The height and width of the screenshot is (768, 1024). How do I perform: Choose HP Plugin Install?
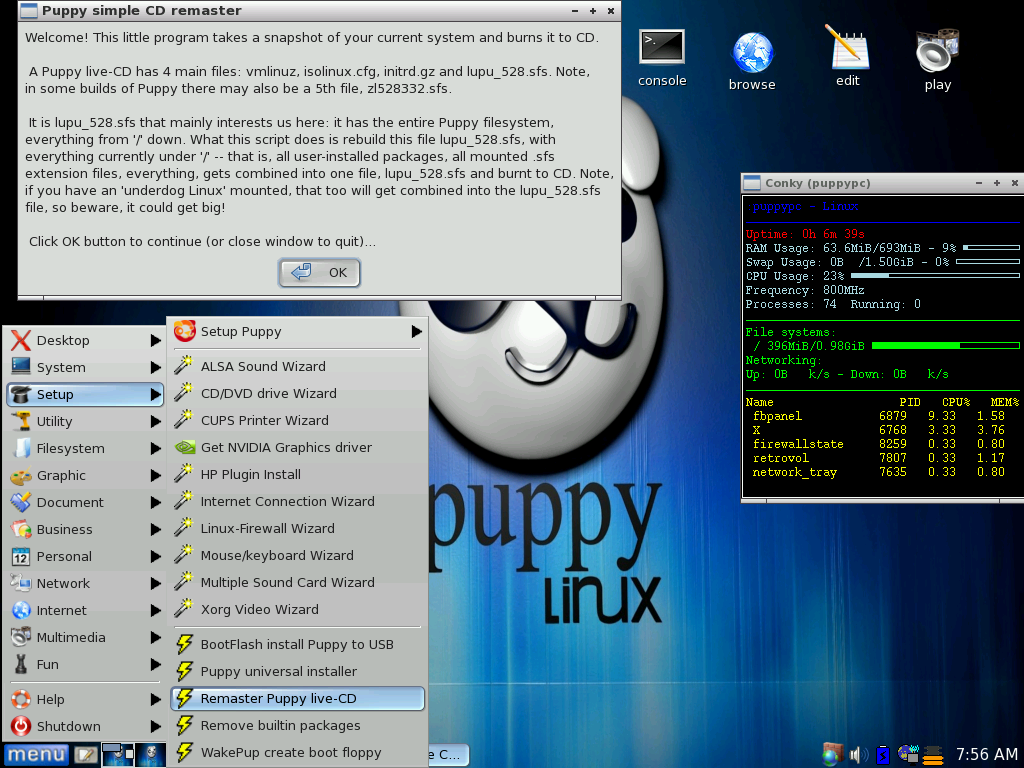[x=297, y=475]
